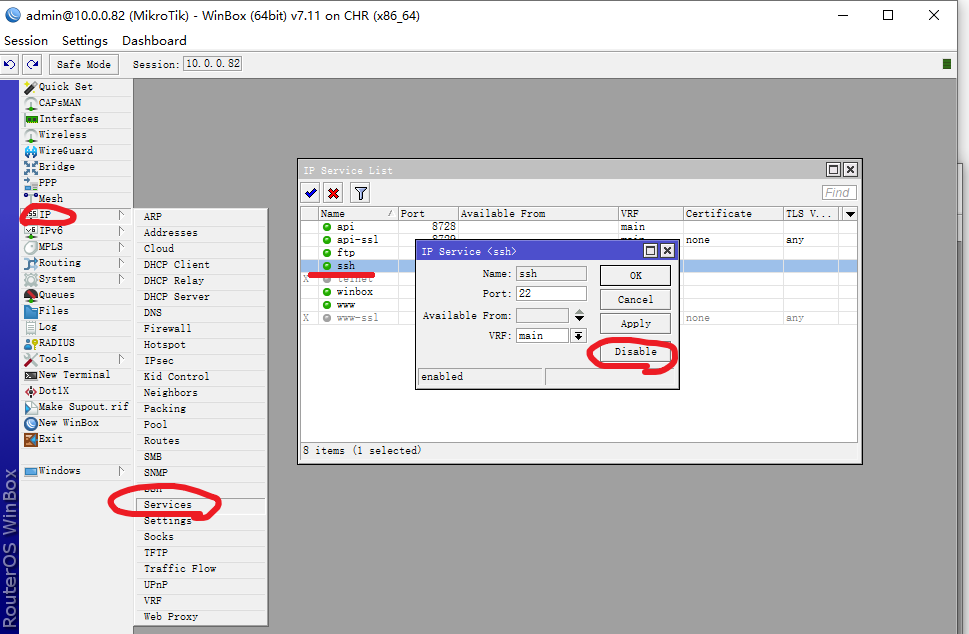Open Bridge in the sidebar

pyautogui.click(x=77, y=167)
